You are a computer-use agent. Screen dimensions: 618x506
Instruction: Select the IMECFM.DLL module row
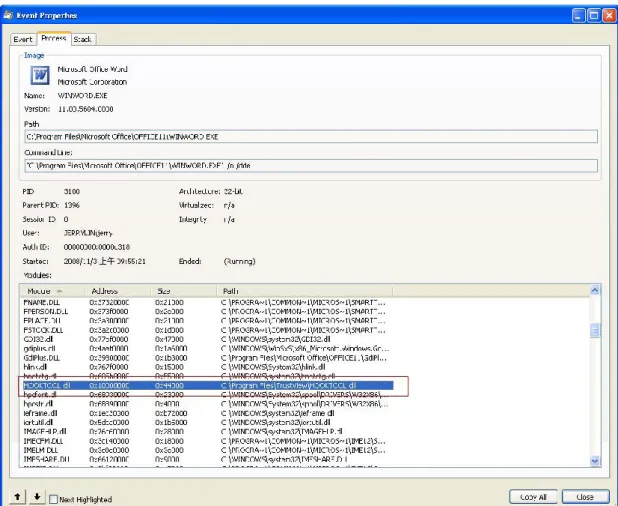207,441
